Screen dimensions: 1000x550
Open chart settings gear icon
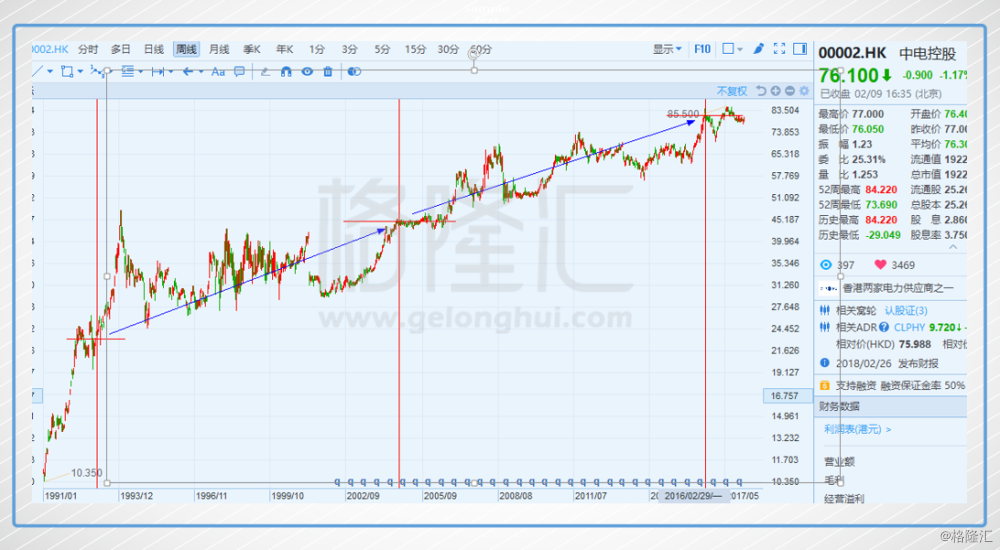click(804, 91)
